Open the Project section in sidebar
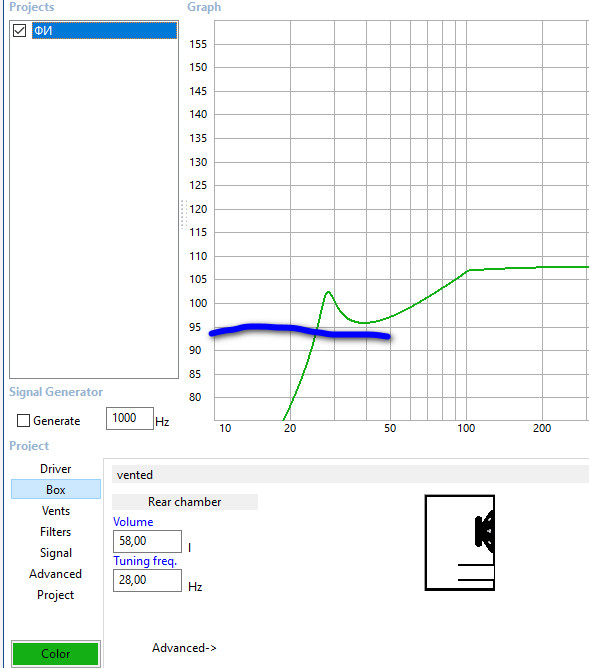The width and height of the screenshot is (589, 668). tap(56, 594)
